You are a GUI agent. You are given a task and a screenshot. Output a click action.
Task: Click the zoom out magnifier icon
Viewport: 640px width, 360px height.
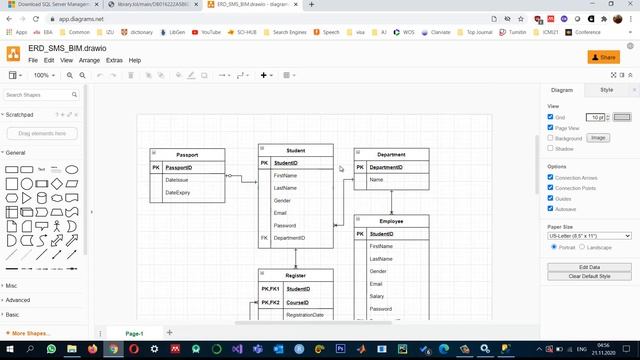(82, 76)
